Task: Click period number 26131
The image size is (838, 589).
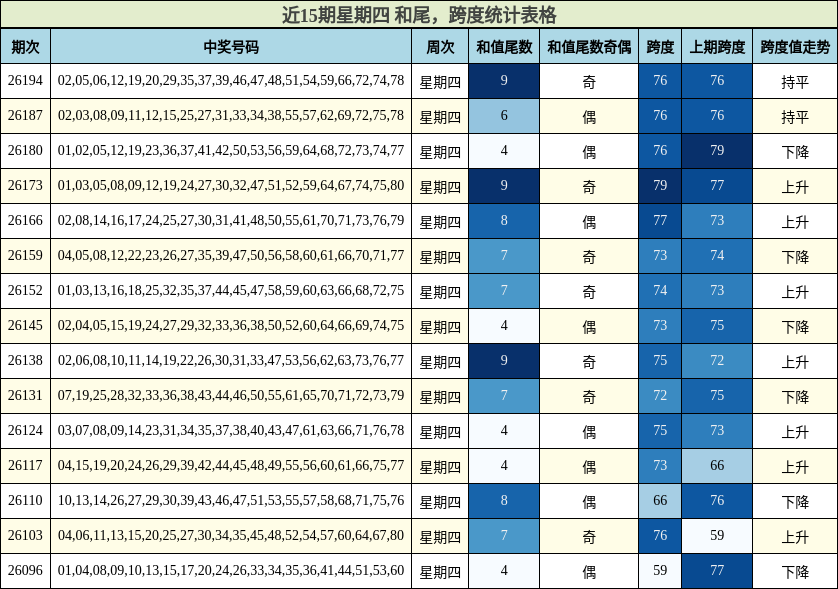Action: [x=25, y=396]
